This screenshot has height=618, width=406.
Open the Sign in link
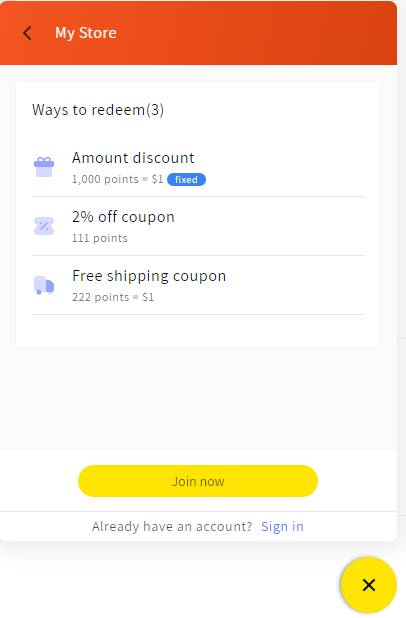(x=282, y=527)
